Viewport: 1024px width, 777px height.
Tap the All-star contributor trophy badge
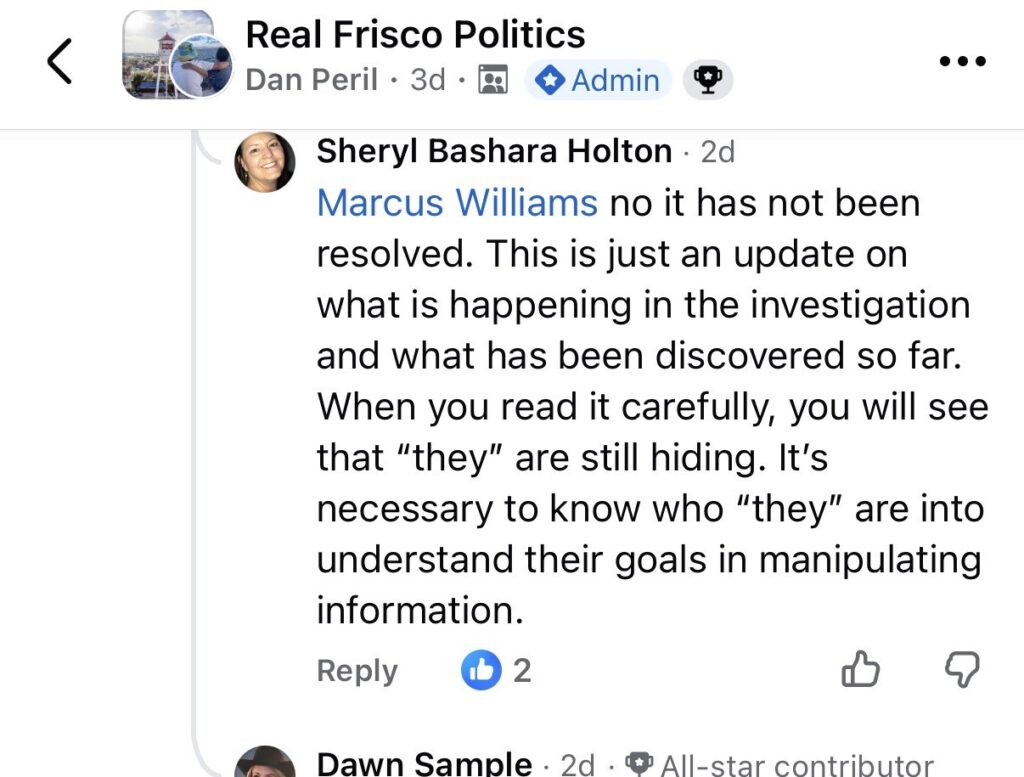tap(640, 765)
